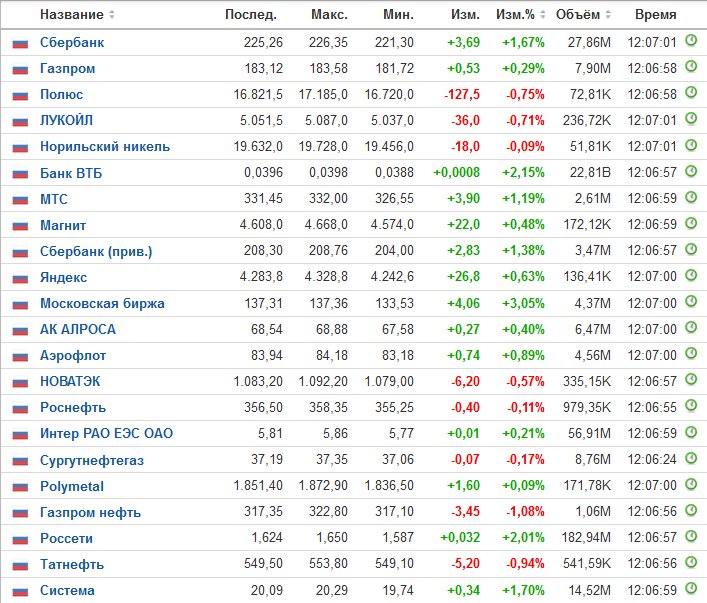Open the Банк ВТБ stock link

coord(71,173)
